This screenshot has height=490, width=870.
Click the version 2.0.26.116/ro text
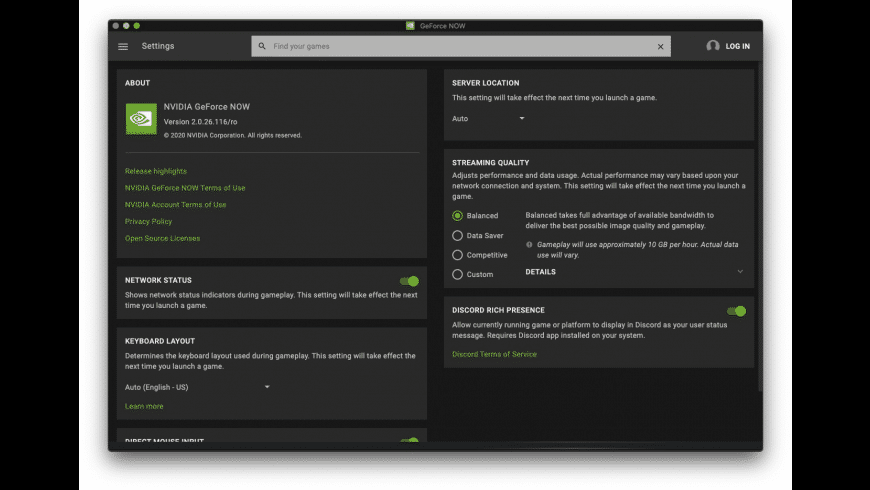tap(200, 122)
